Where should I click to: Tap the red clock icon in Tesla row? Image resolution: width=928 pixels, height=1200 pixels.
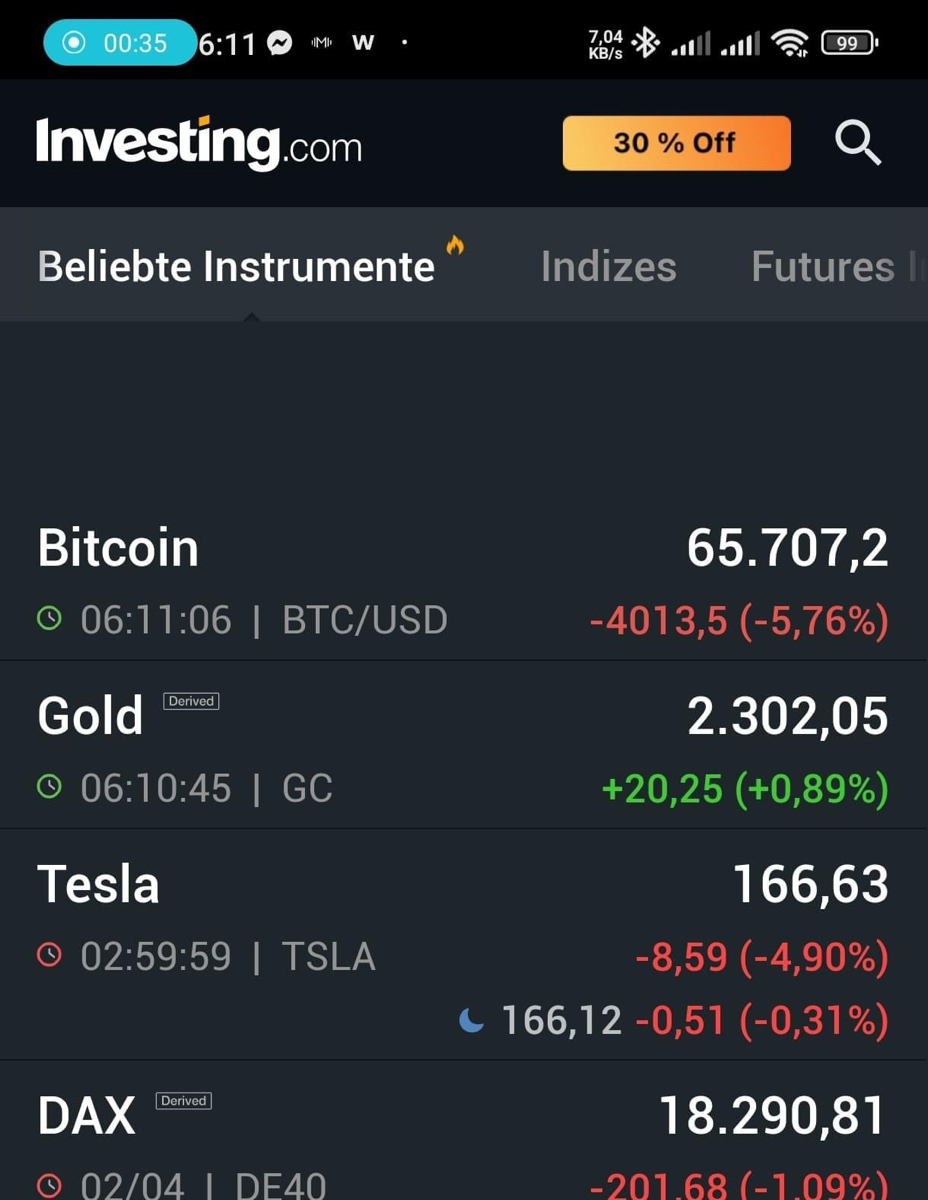click(x=49, y=956)
